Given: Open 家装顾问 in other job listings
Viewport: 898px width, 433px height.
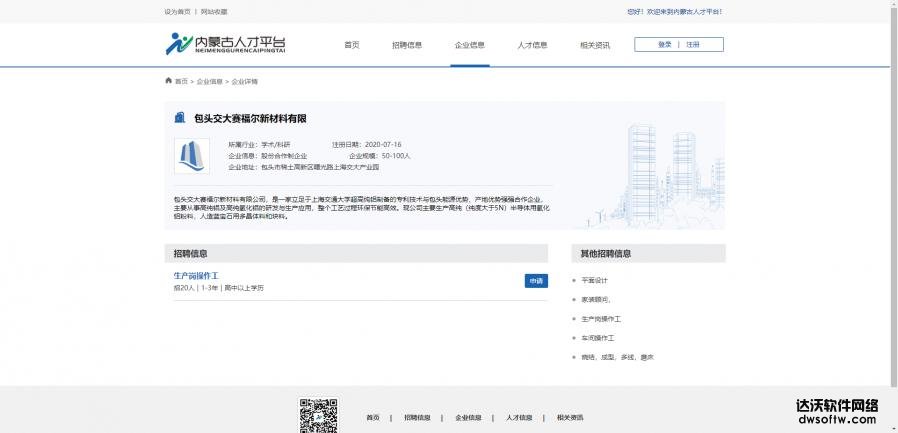Looking at the screenshot, I should pos(596,300).
